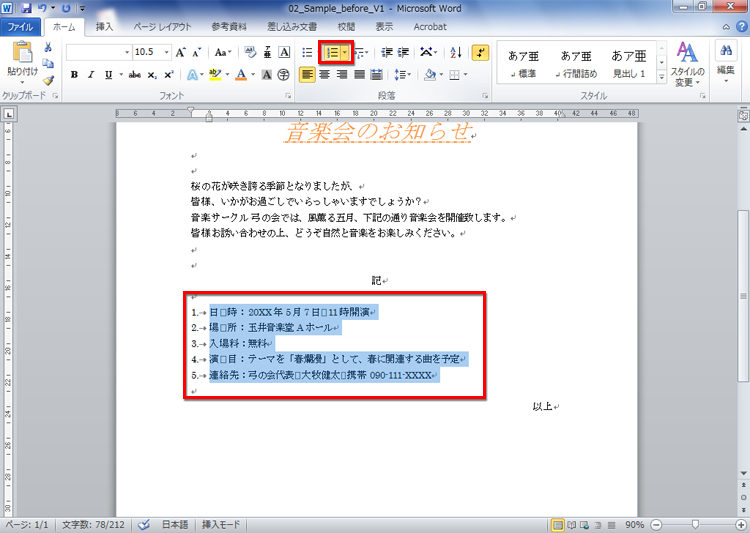750x533 pixels.
Task: Justify the paragraph text
Action: point(359,75)
